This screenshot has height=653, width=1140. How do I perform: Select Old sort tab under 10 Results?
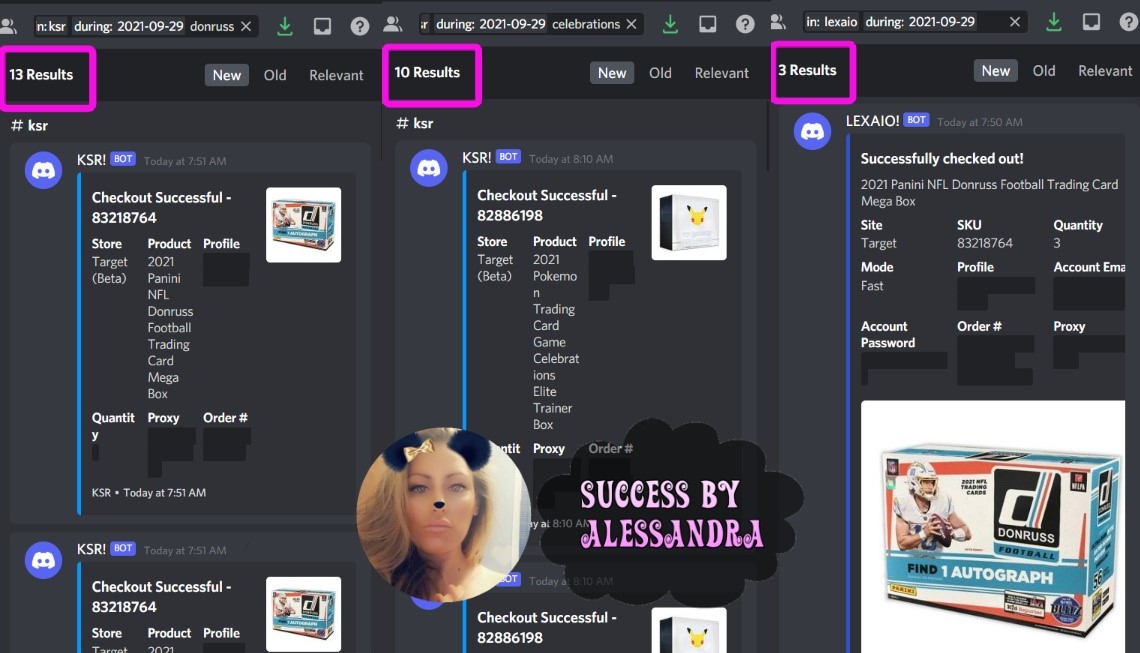click(660, 73)
